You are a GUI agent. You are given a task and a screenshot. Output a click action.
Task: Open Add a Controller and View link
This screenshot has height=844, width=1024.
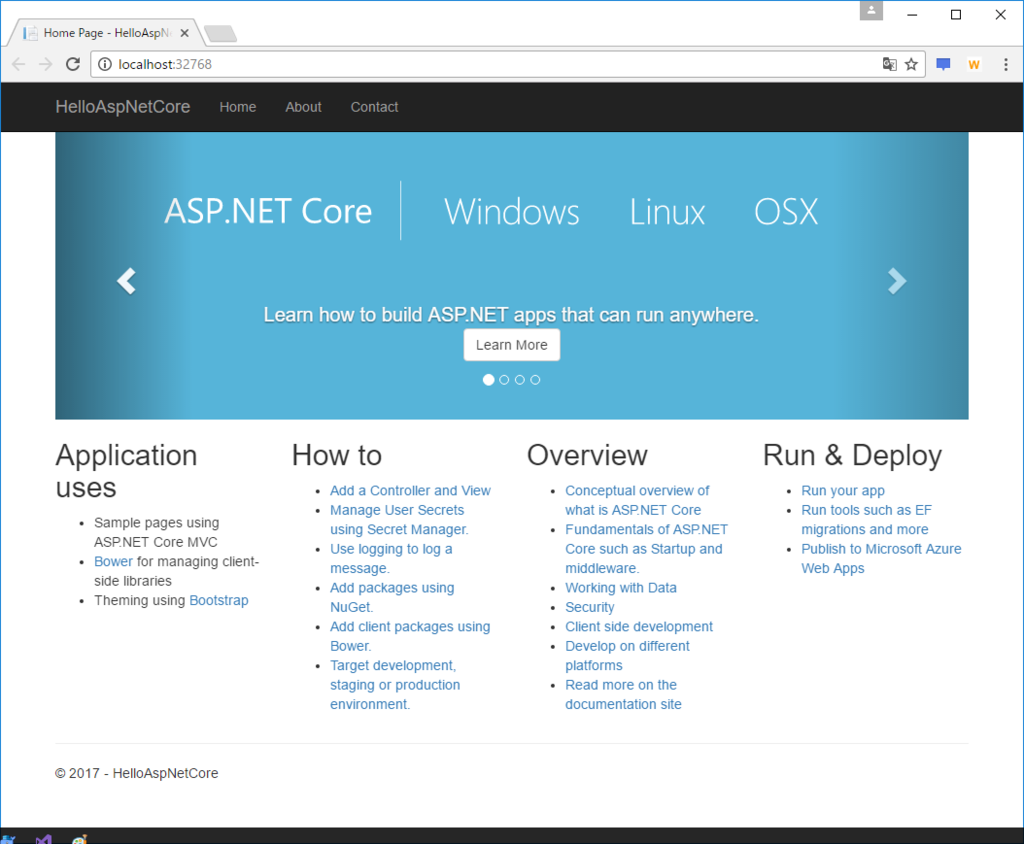click(410, 491)
